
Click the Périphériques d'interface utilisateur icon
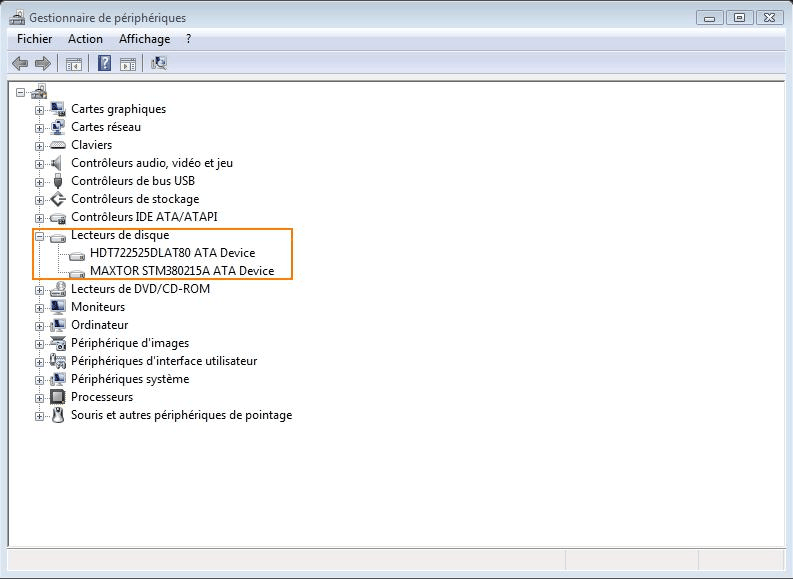[x=58, y=361]
